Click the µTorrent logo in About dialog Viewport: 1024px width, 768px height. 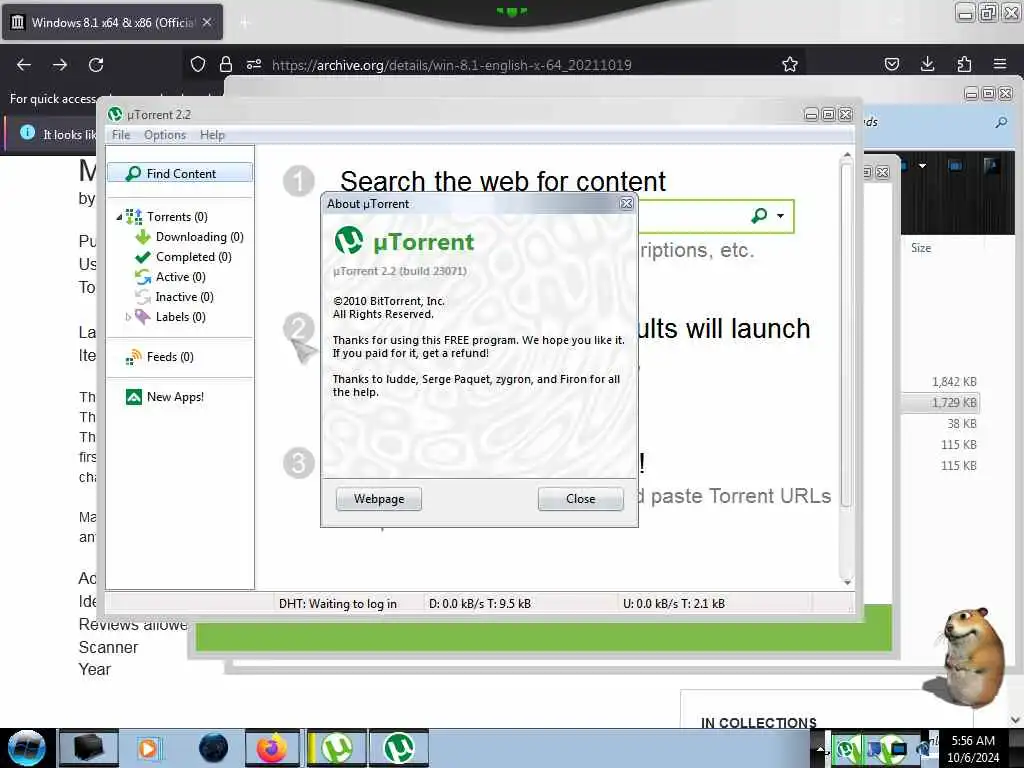click(x=349, y=240)
